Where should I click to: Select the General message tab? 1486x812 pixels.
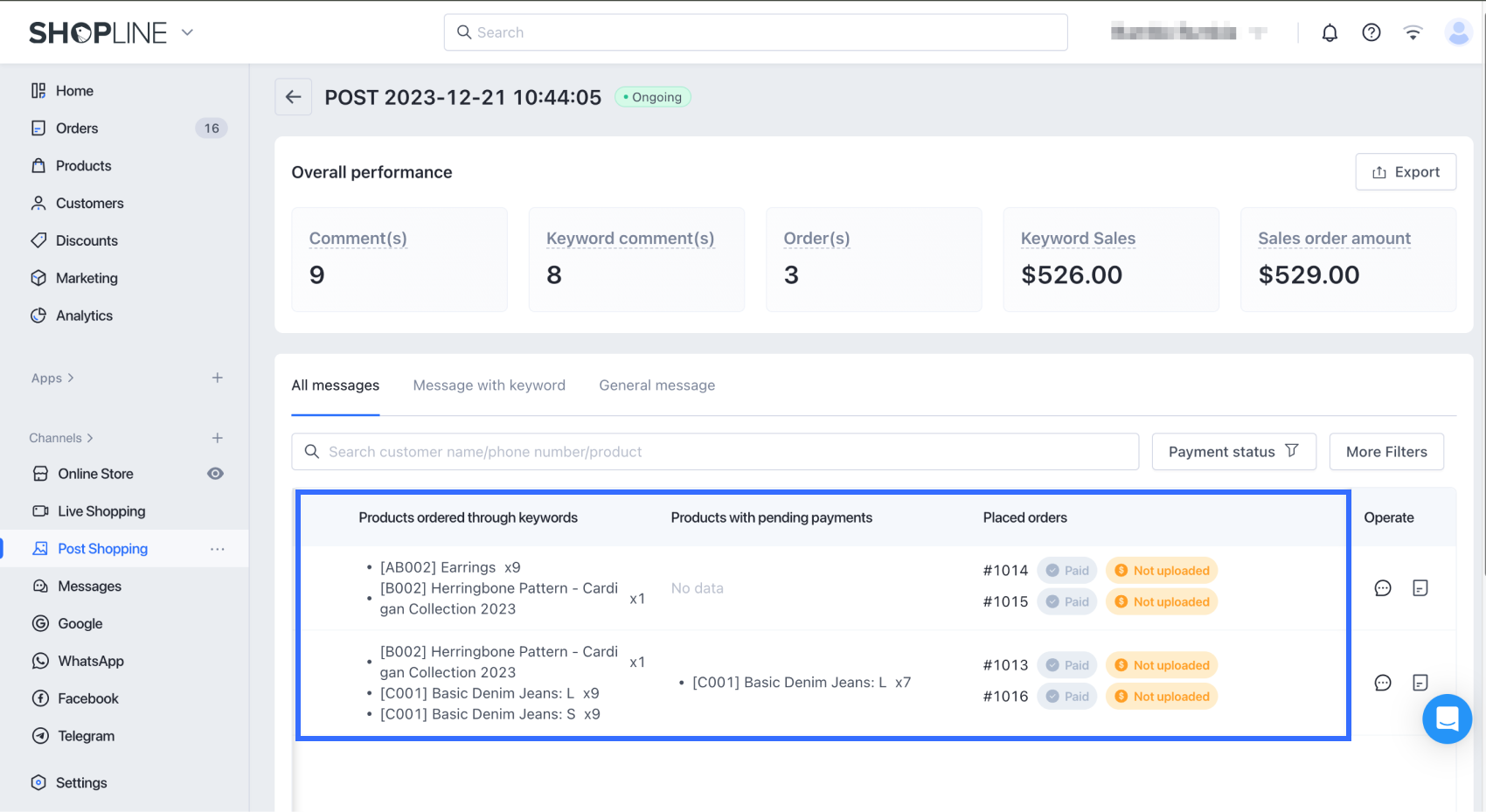[x=656, y=385]
